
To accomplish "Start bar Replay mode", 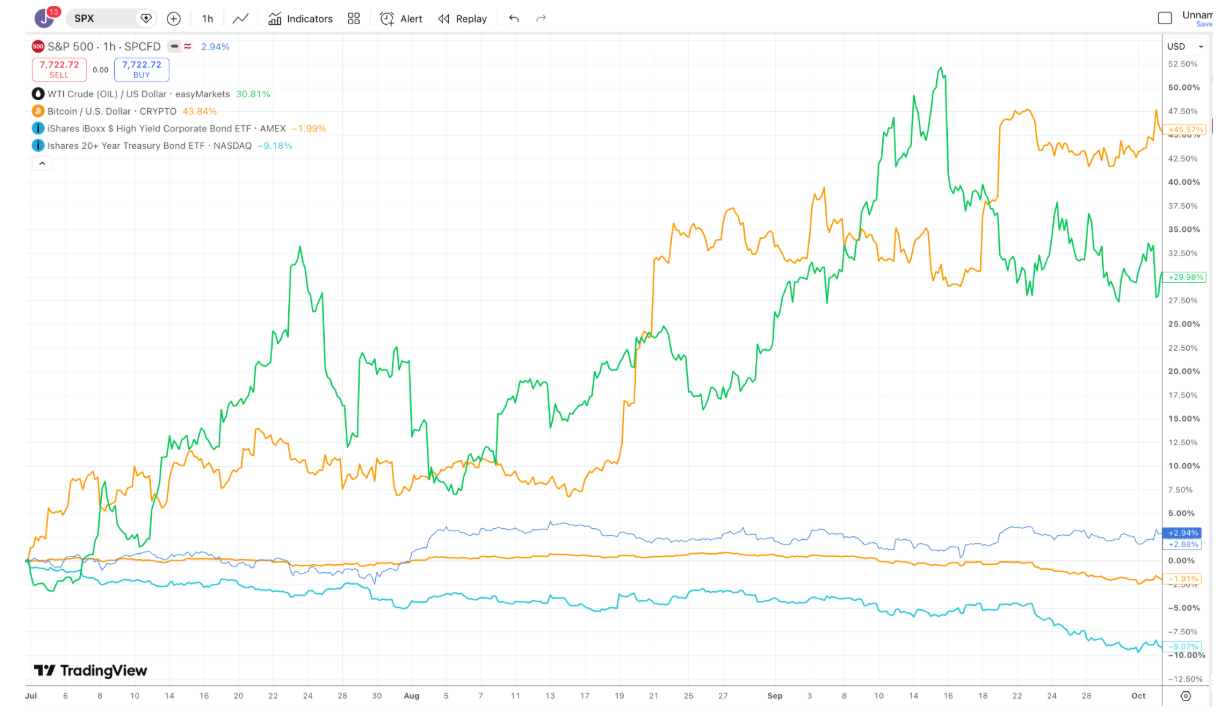I will pyautogui.click(x=463, y=18).
